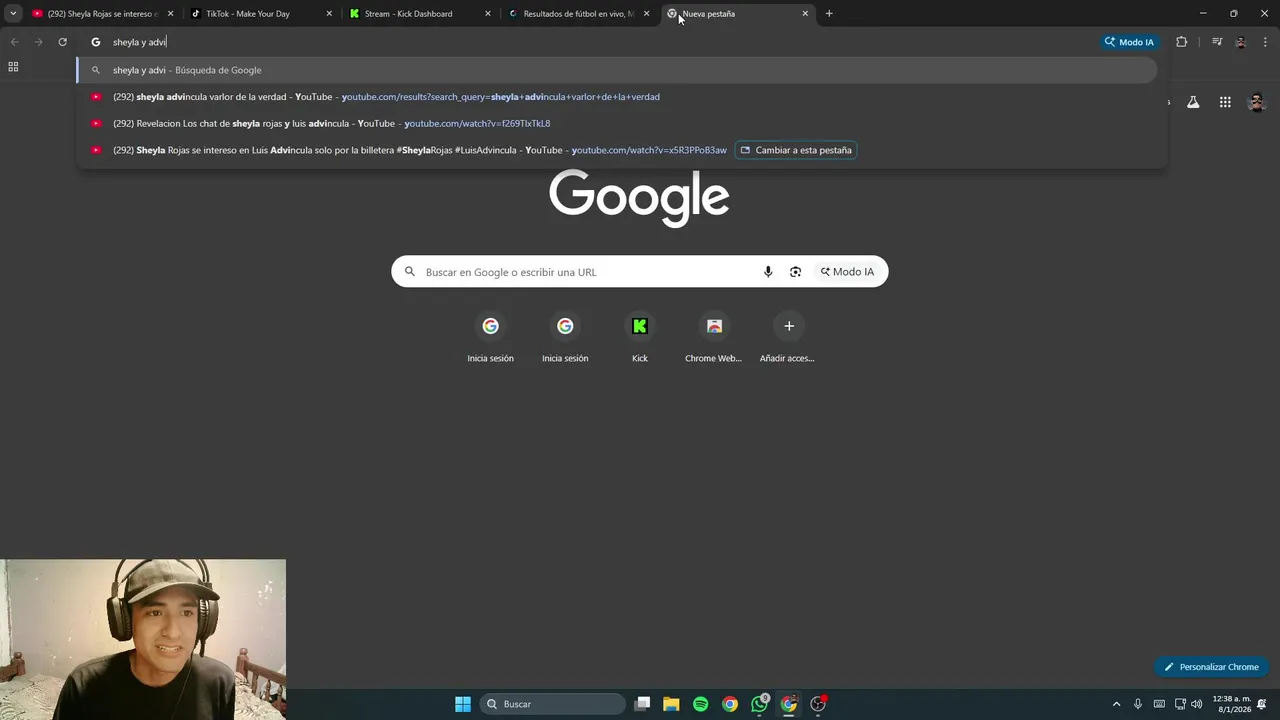Open 'sheyla advincula varlor de la verdad' suggestion
The height and width of the screenshot is (720, 1280).
pos(617,97)
